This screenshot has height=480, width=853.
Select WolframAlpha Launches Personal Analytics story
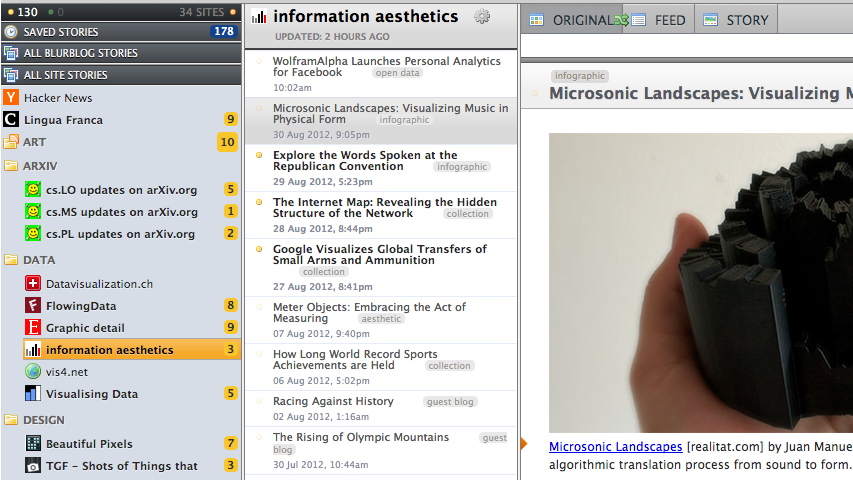point(381,74)
